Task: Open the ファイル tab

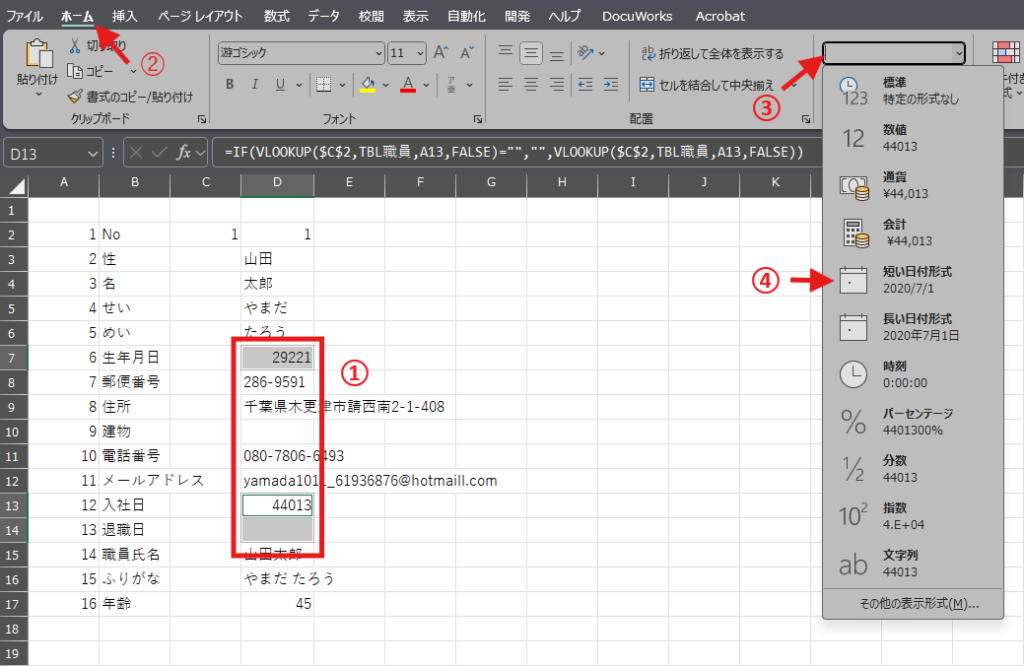Action: [24, 16]
